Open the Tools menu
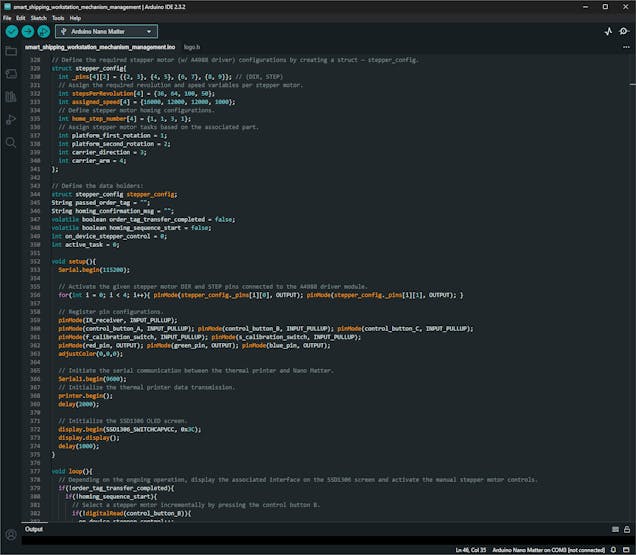Viewport: 636px width, 555px height. (58, 18)
